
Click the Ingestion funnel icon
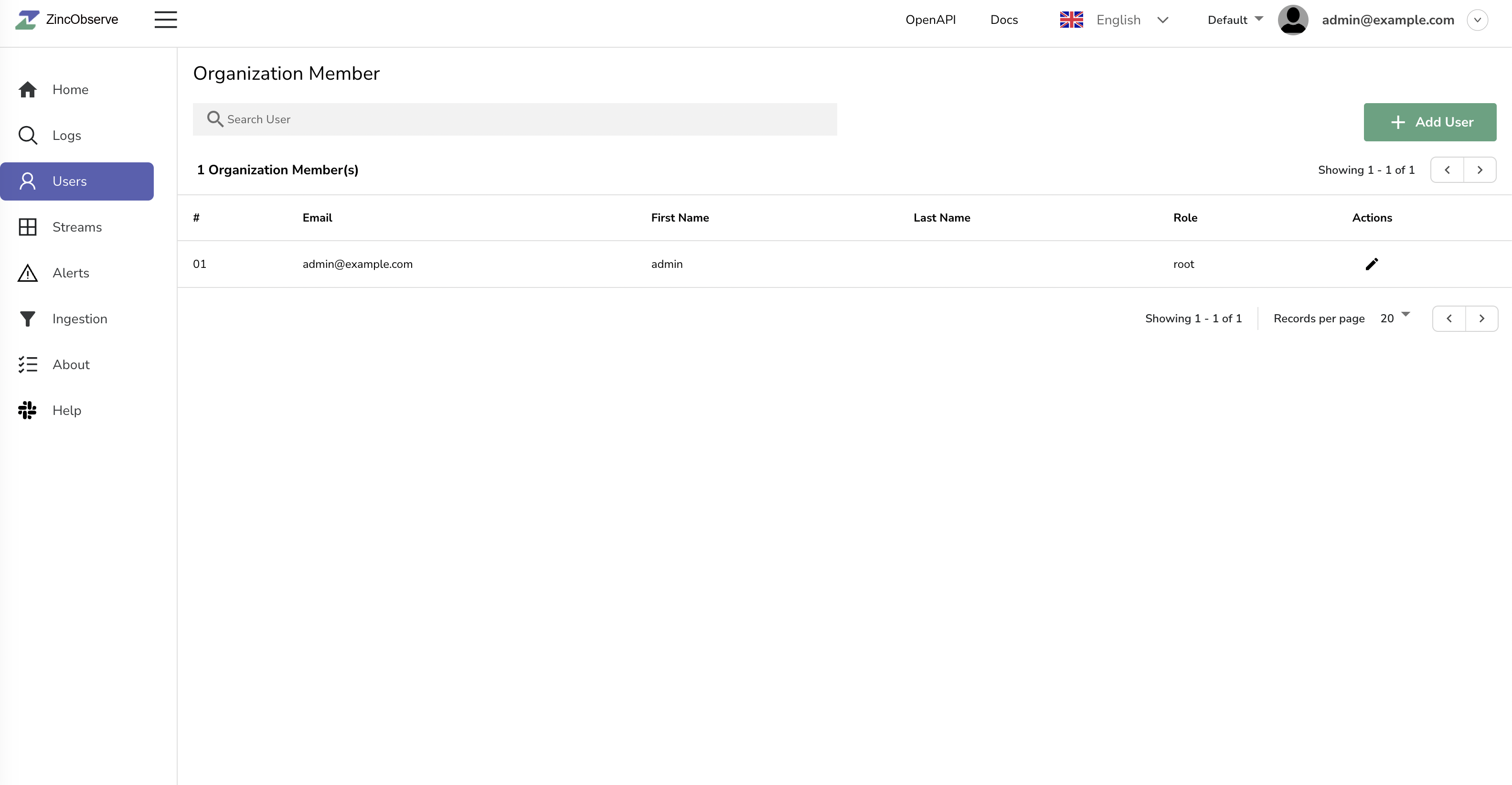click(28, 318)
